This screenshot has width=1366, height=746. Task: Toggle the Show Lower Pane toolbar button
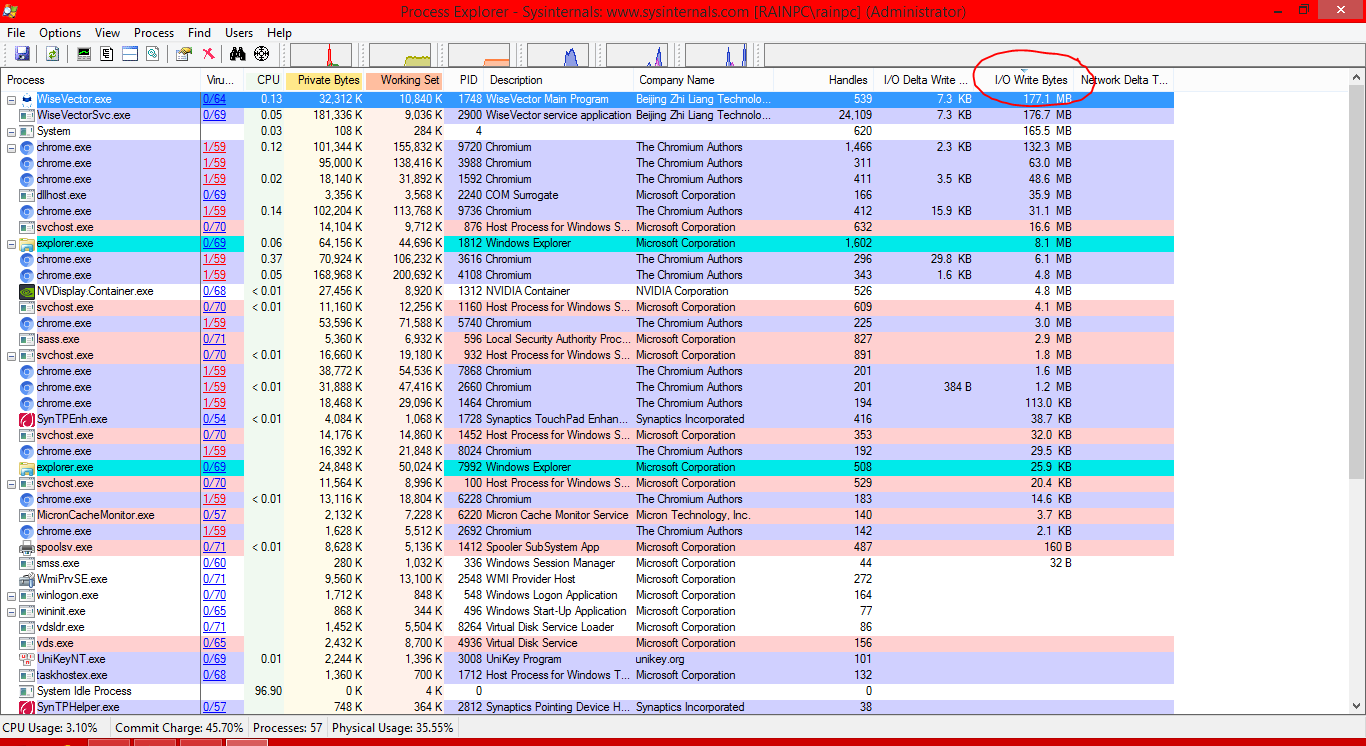130,54
